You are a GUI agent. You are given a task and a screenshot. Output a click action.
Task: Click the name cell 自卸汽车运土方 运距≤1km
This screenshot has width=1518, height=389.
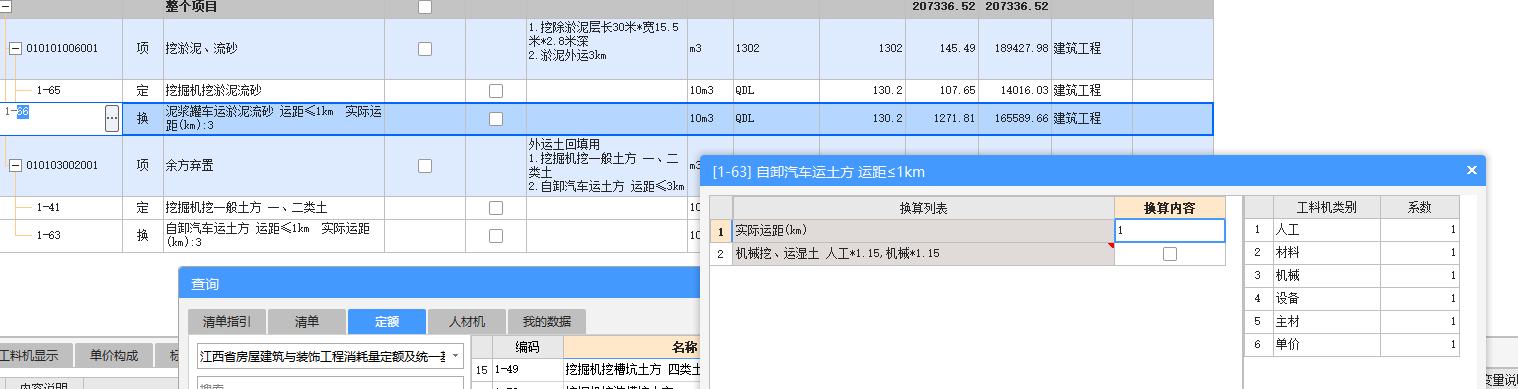coord(273,236)
